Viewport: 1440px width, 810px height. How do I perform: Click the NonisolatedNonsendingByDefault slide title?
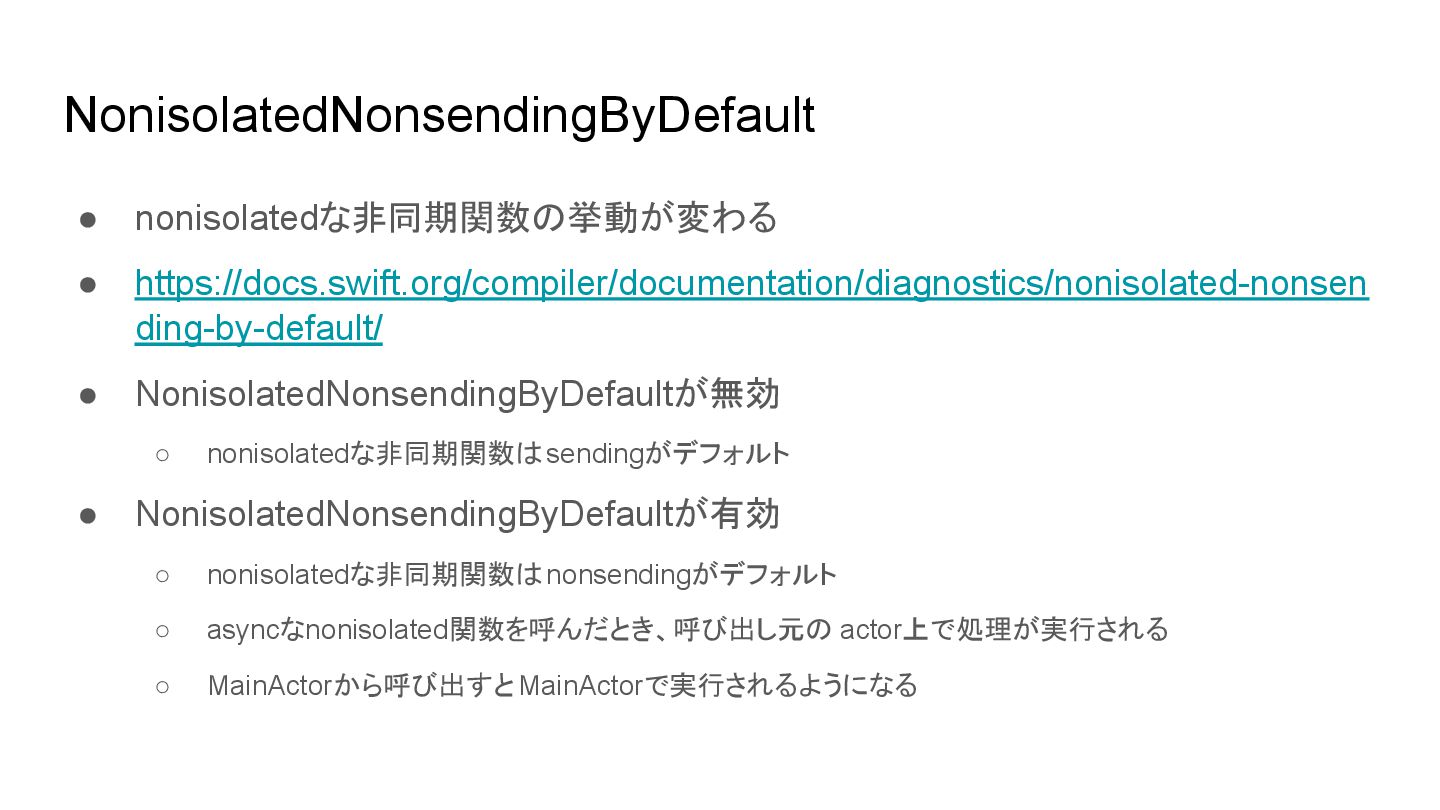click(x=440, y=116)
